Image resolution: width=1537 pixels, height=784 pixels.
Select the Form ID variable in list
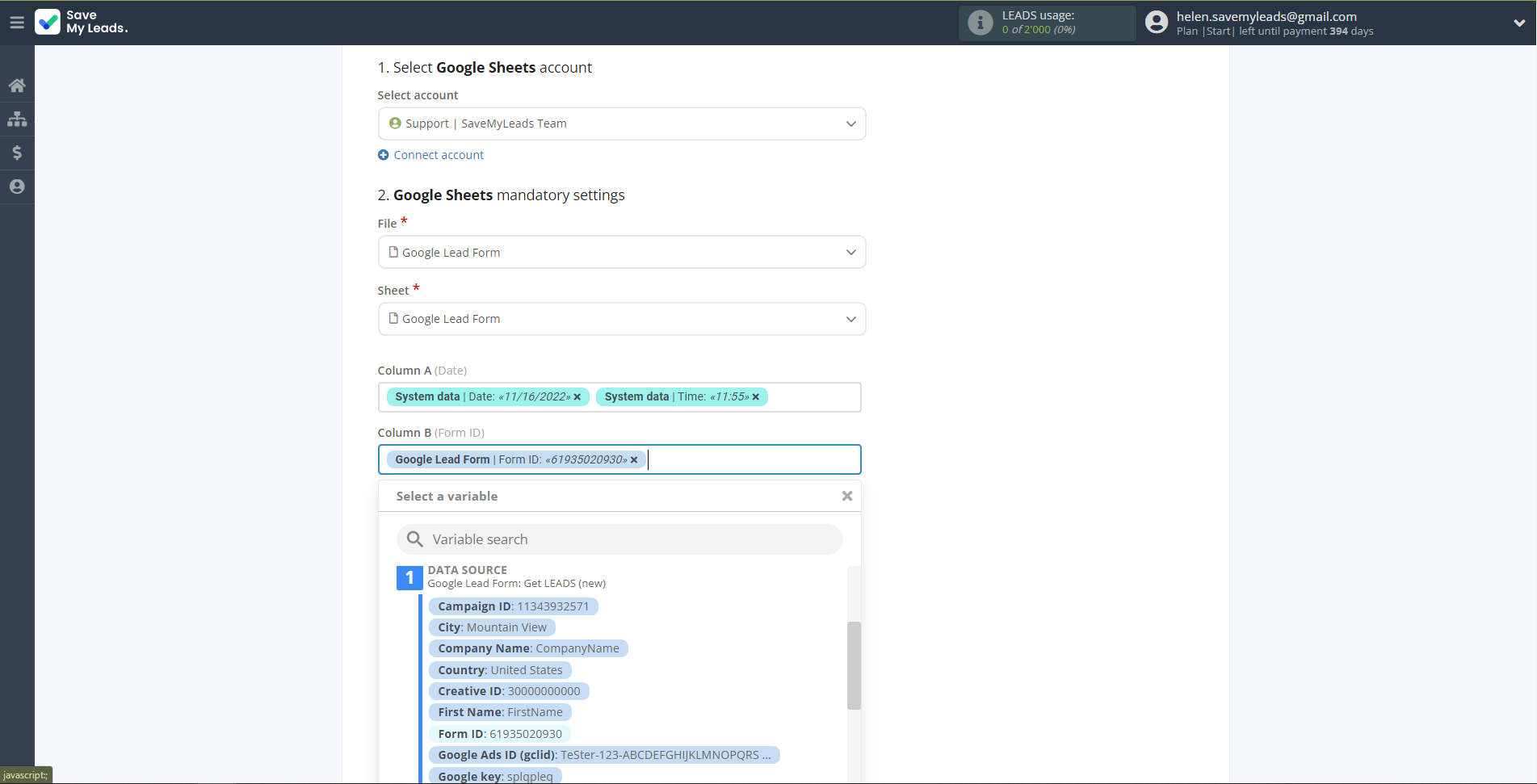500,734
